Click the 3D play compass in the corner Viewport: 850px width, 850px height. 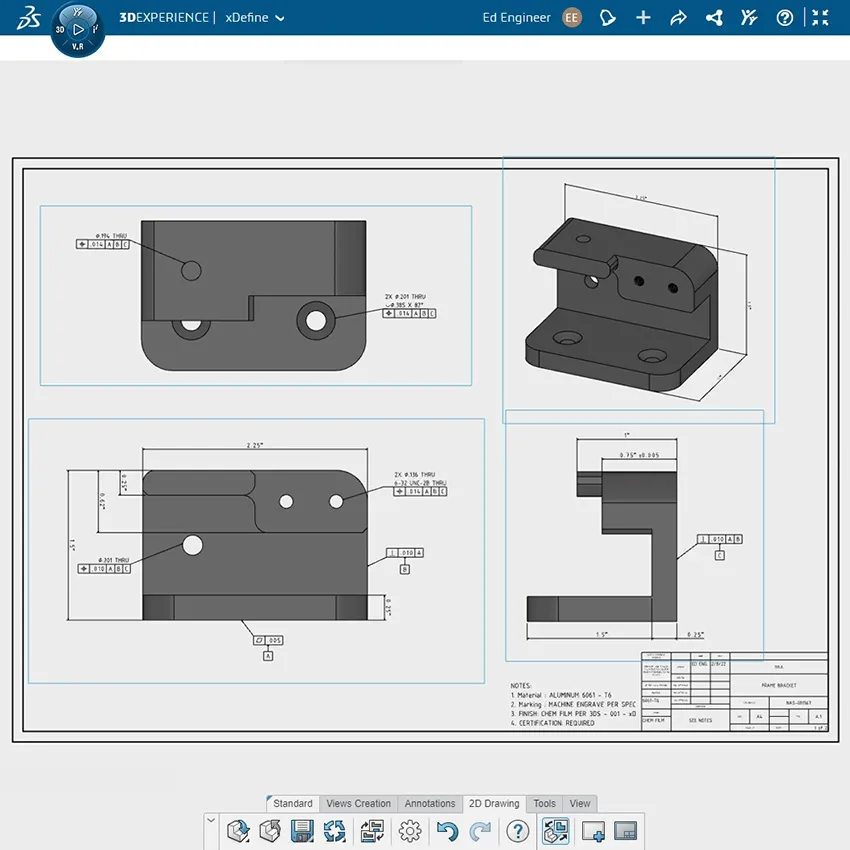pos(78,28)
